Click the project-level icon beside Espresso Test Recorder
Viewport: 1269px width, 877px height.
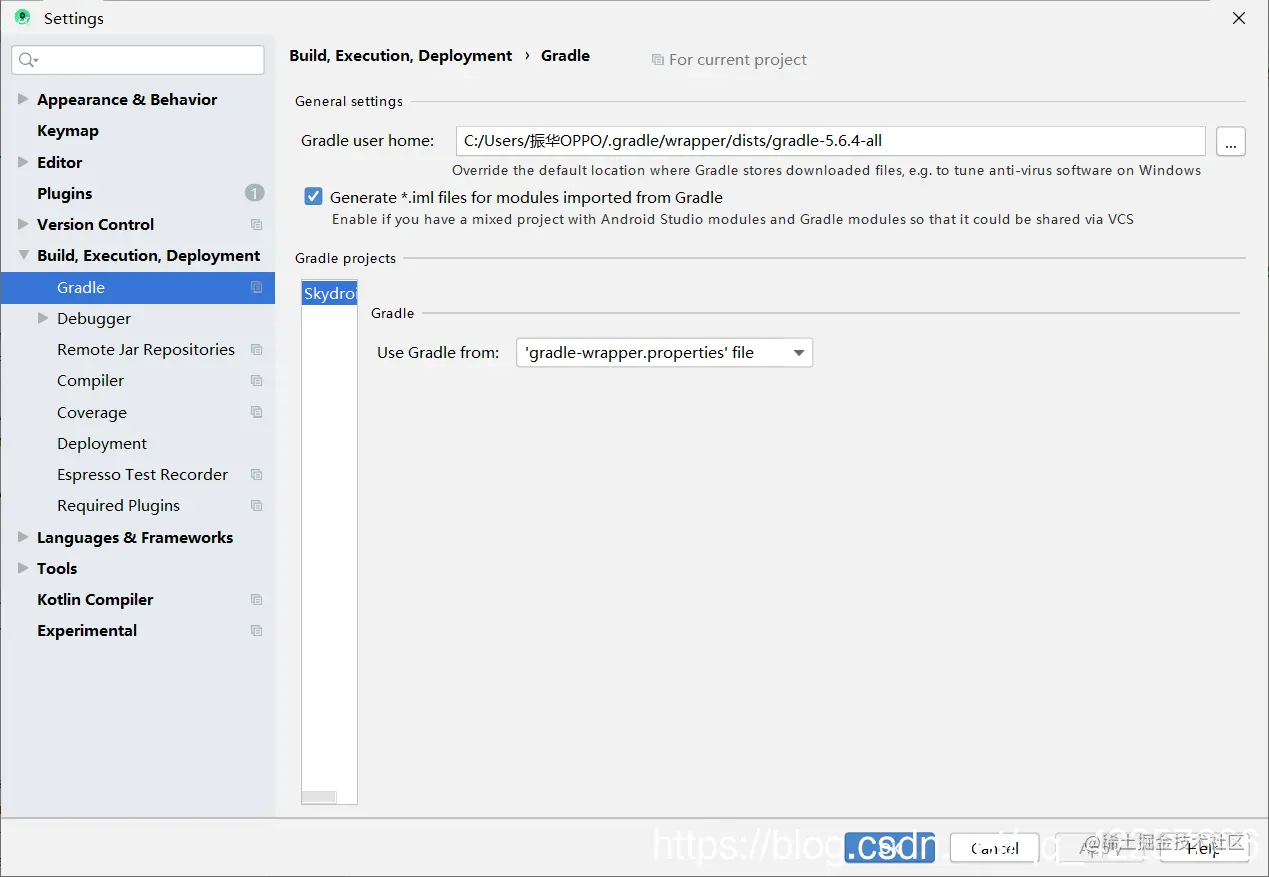tap(256, 475)
